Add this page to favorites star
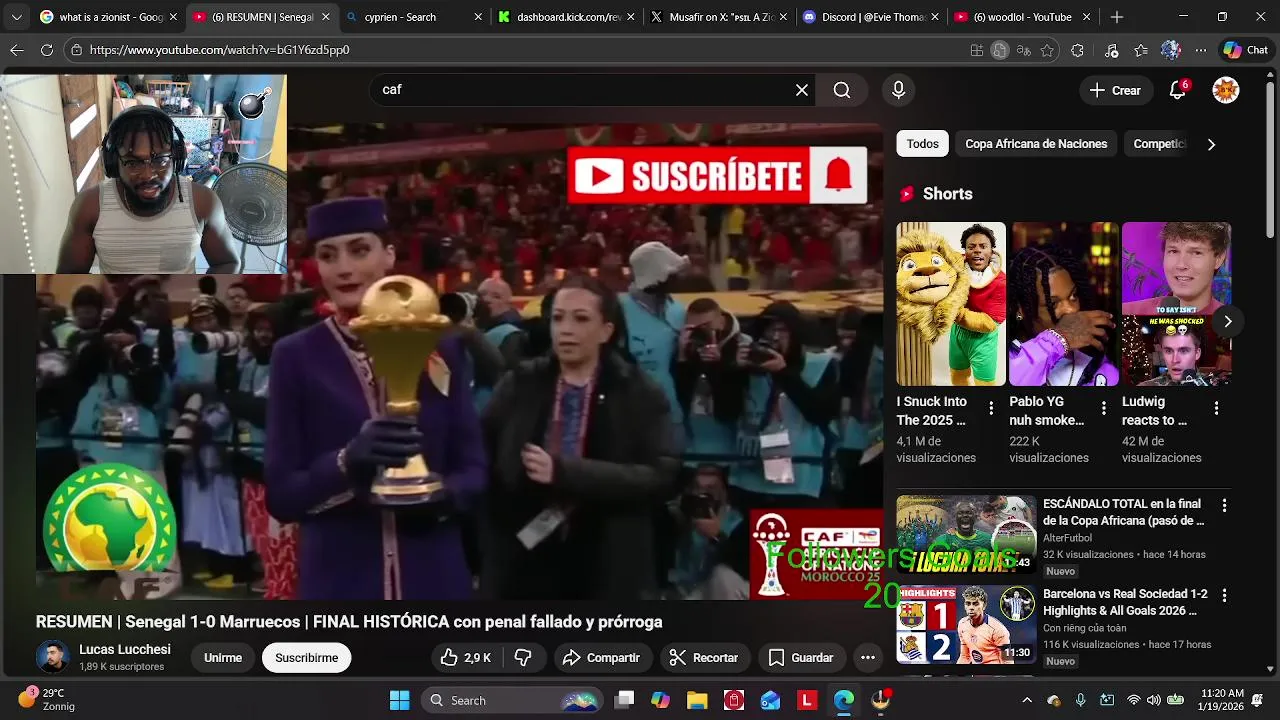Screen dimensions: 1280x720 [x=1047, y=50]
